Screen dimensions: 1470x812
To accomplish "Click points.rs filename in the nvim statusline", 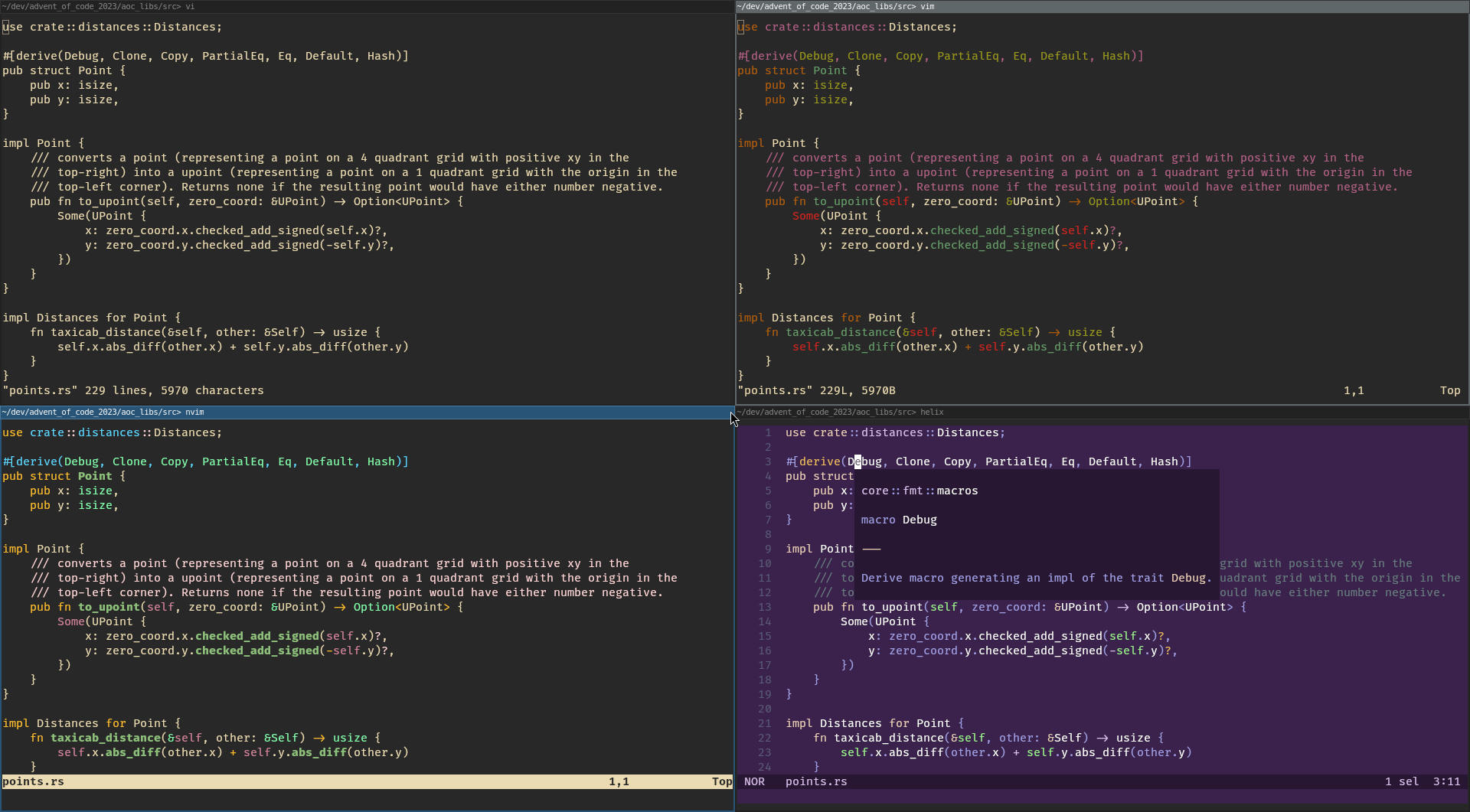I will tap(33, 781).
